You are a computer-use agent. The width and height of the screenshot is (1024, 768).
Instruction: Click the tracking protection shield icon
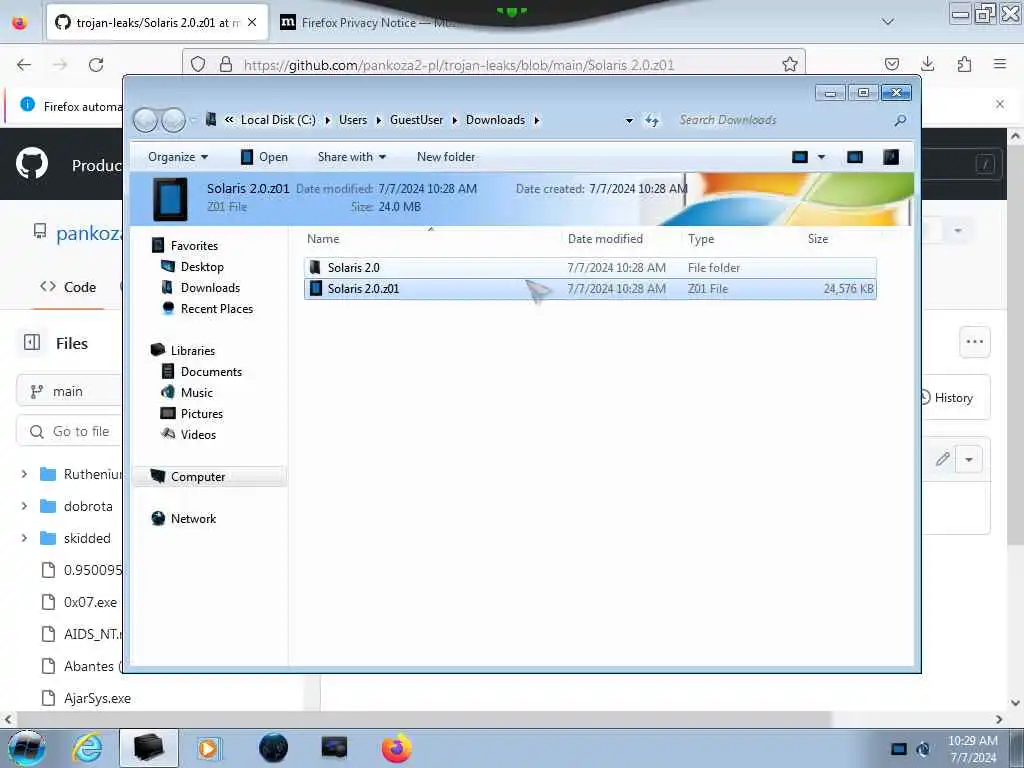tap(198, 64)
